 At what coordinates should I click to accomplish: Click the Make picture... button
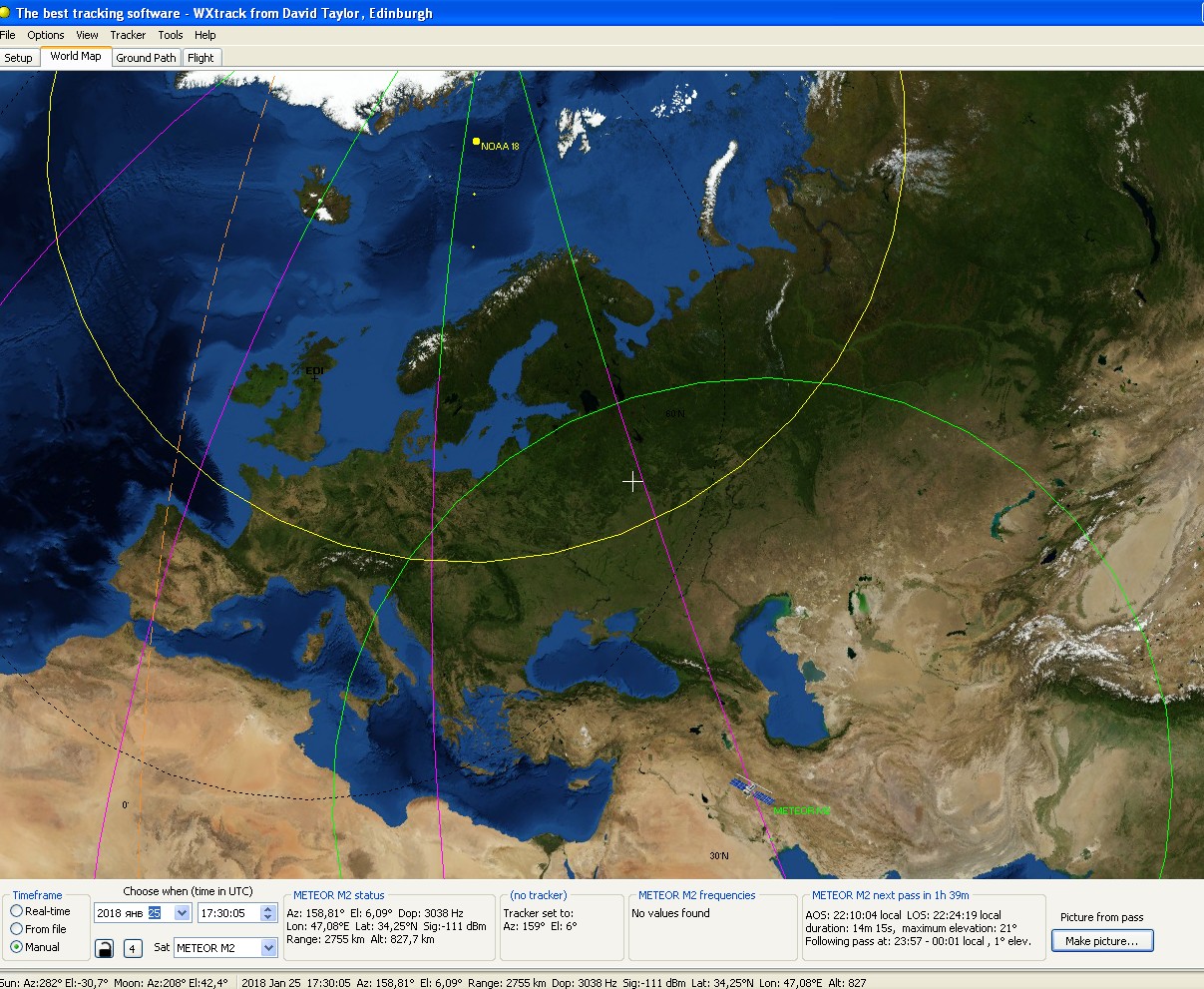pyautogui.click(x=1102, y=941)
